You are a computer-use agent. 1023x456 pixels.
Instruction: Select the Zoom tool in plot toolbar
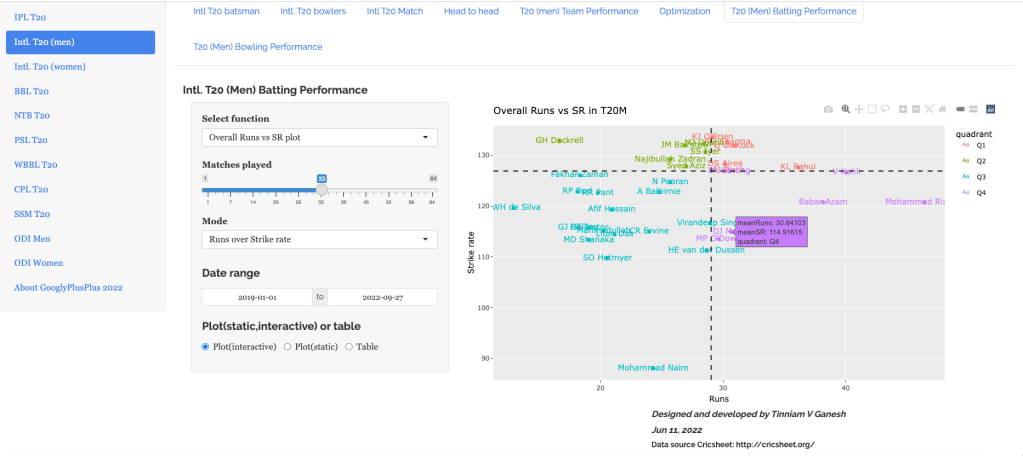(x=845, y=109)
